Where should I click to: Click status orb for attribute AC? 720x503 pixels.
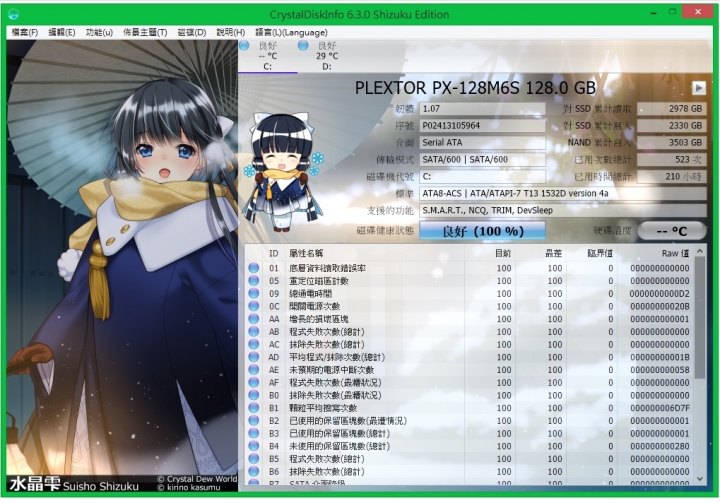(x=253, y=344)
